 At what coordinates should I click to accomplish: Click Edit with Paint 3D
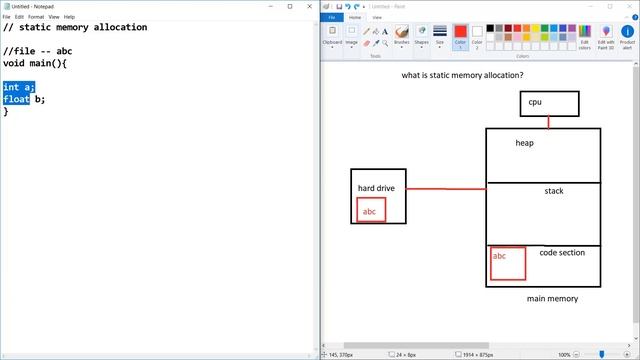click(606, 37)
